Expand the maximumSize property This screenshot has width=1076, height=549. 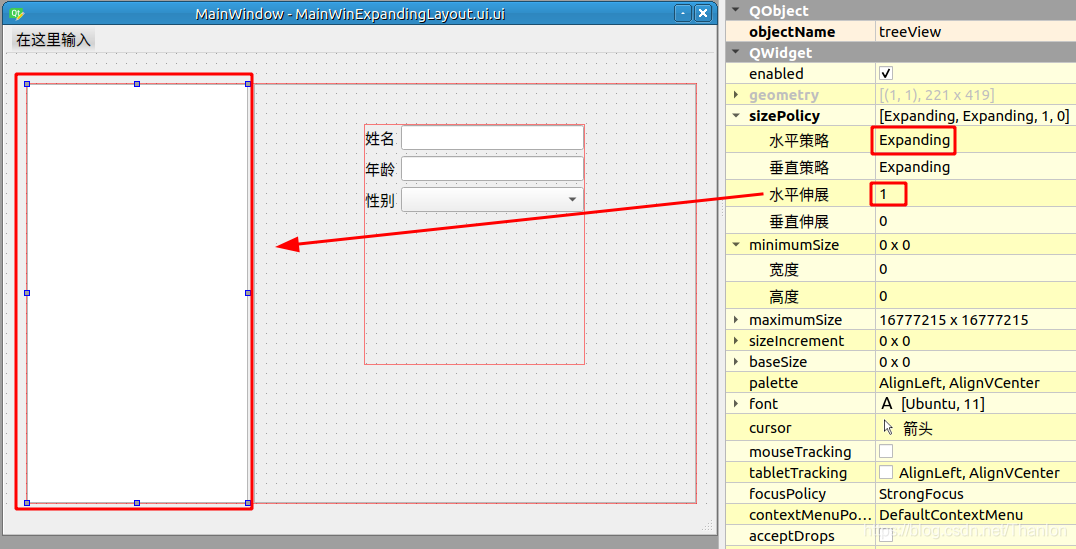pyautogui.click(x=736, y=320)
